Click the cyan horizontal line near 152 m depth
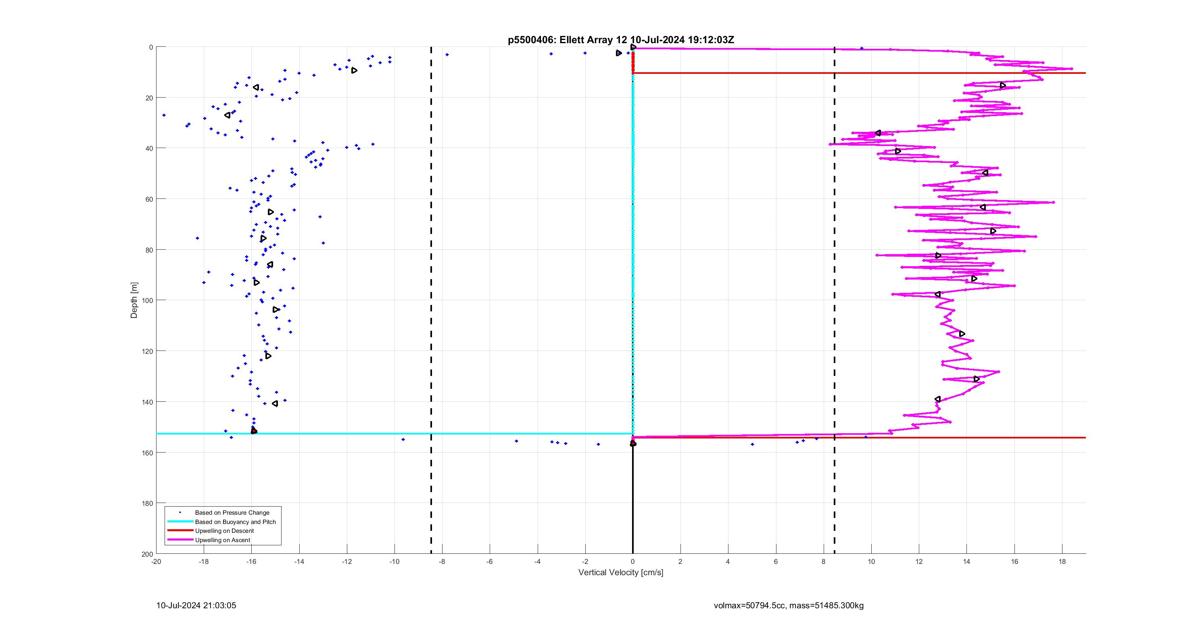 (x=395, y=433)
